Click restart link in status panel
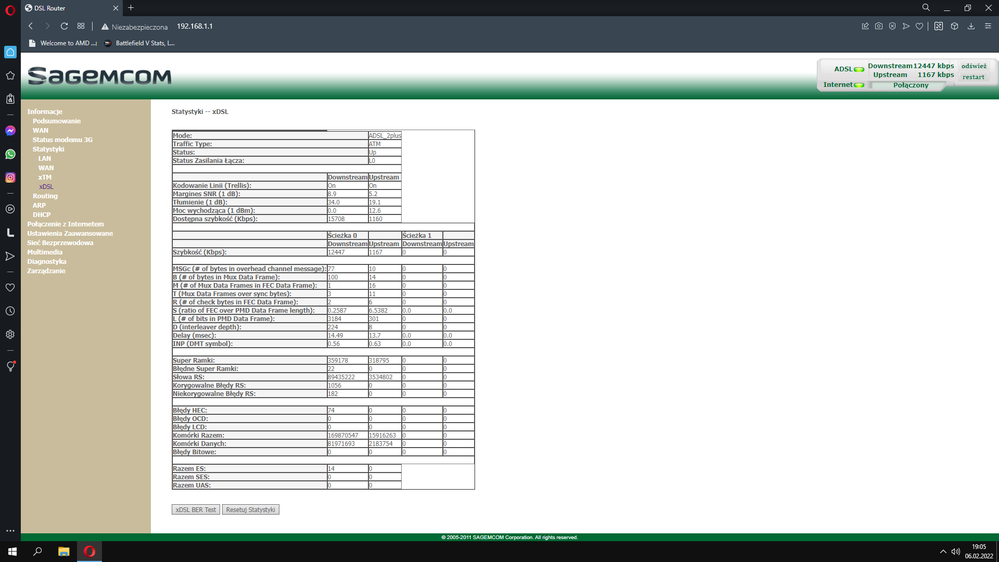The image size is (999, 562). [974, 77]
